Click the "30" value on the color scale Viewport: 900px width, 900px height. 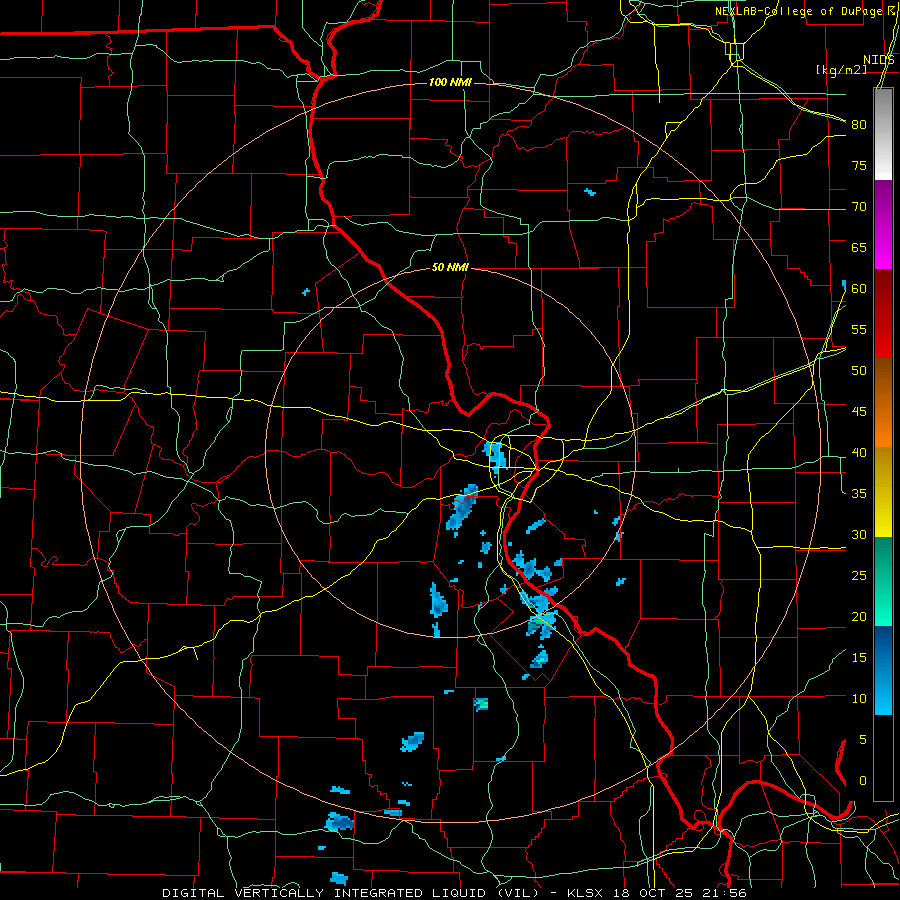pos(859,535)
